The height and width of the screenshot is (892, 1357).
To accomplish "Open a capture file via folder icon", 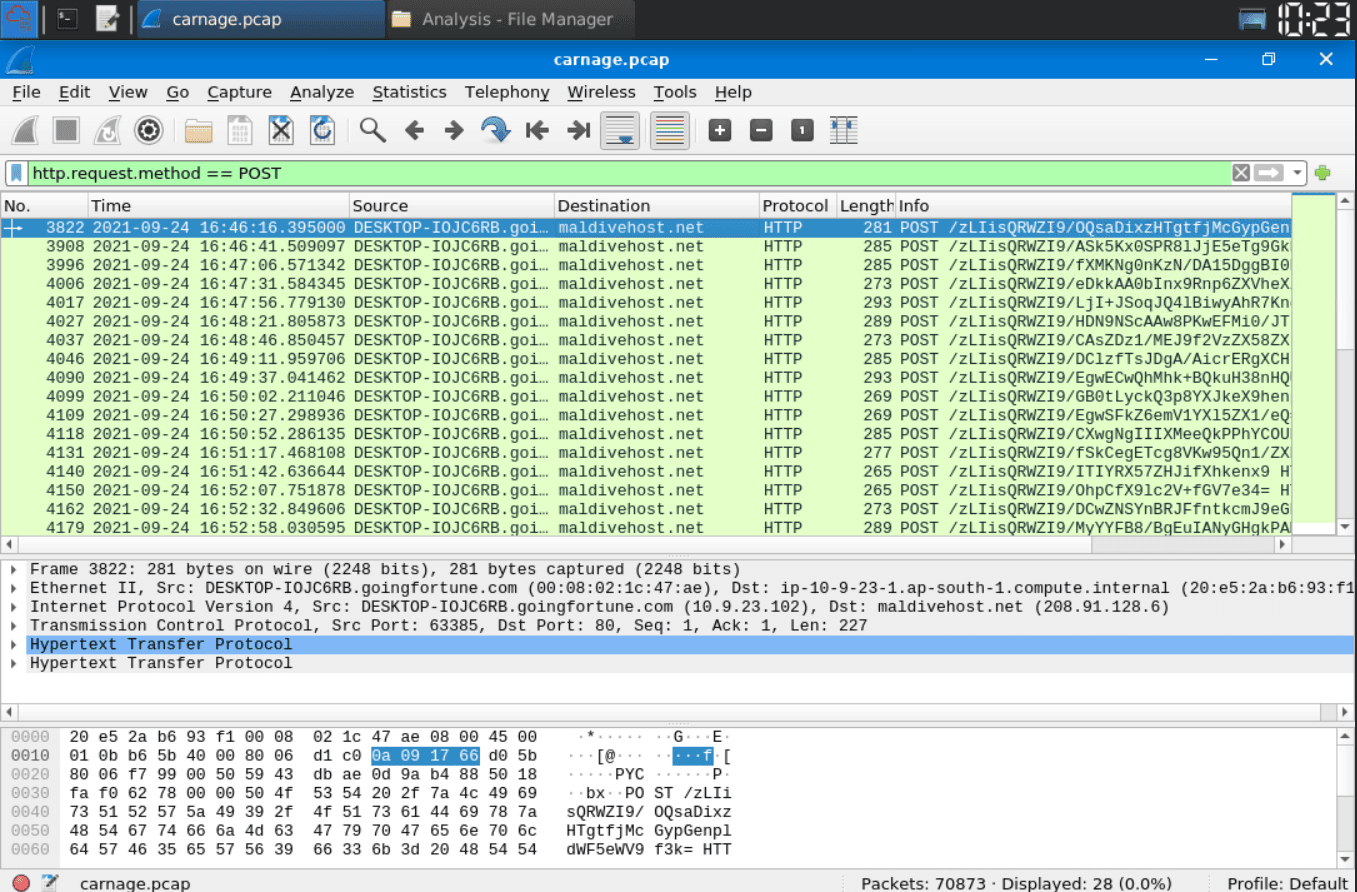I will (x=198, y=130).
